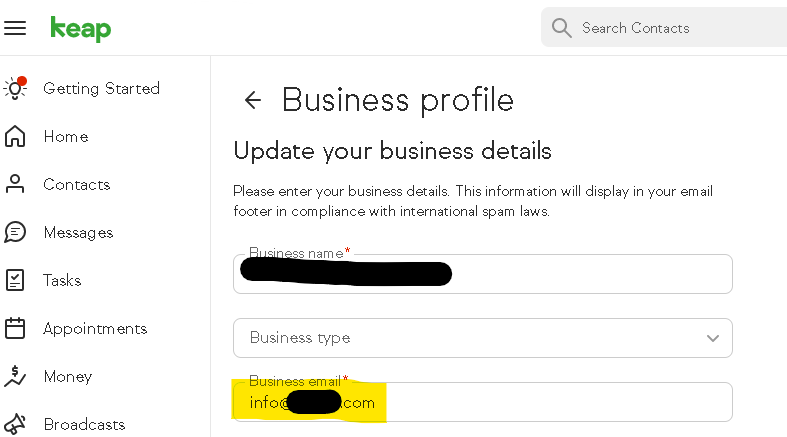Click the Appointments calendar icon
This screenshot has width=787, height=437.
[x=15, y=328]
